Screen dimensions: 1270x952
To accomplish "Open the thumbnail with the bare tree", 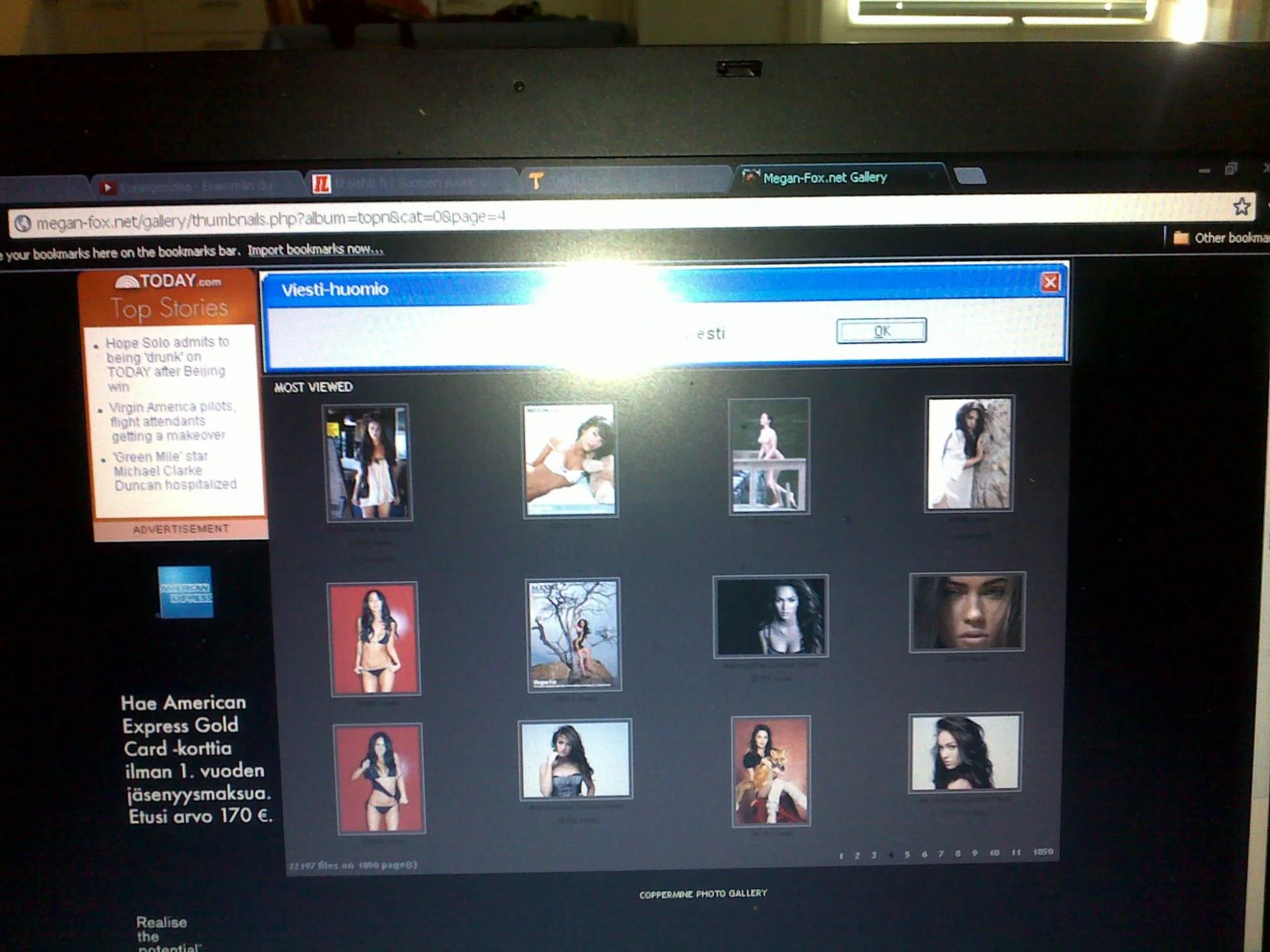I will click(x=573, y=634).
